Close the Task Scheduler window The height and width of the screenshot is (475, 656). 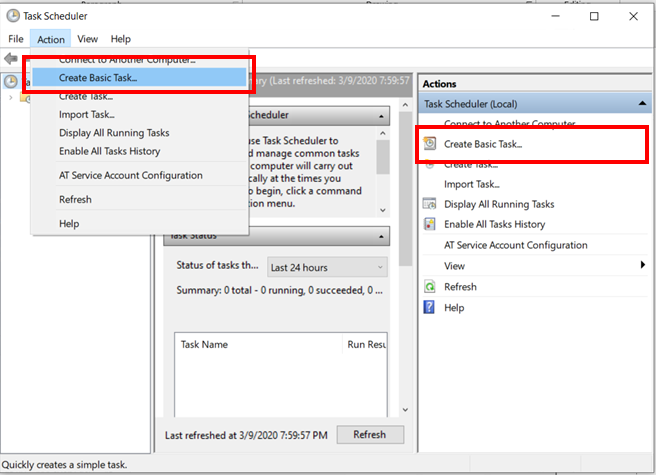coord(633,16)
